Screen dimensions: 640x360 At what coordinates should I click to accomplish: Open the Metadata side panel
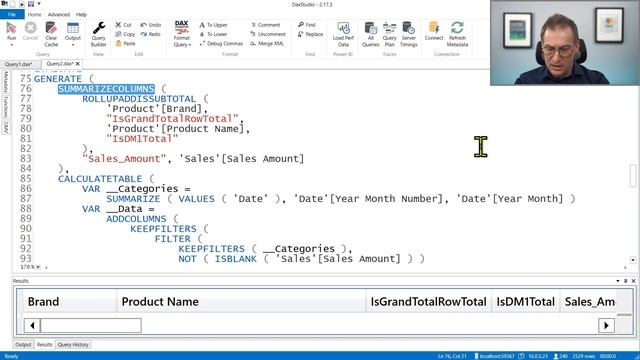click(x=6, y=82)
